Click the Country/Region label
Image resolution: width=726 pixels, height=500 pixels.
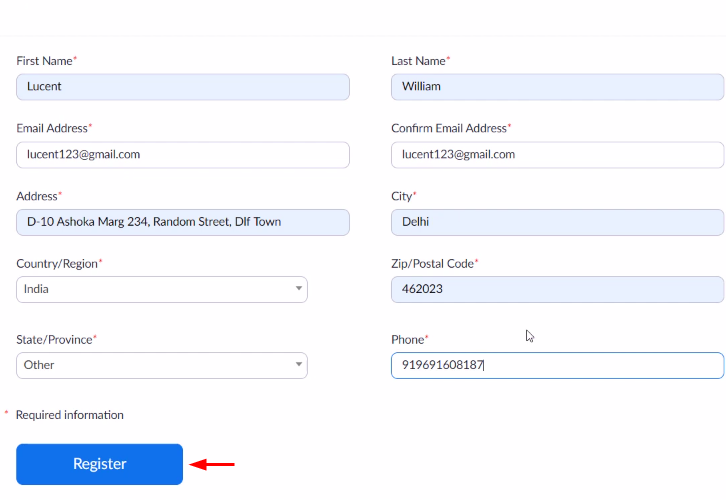pyautogui.click(x=57, y=264)
